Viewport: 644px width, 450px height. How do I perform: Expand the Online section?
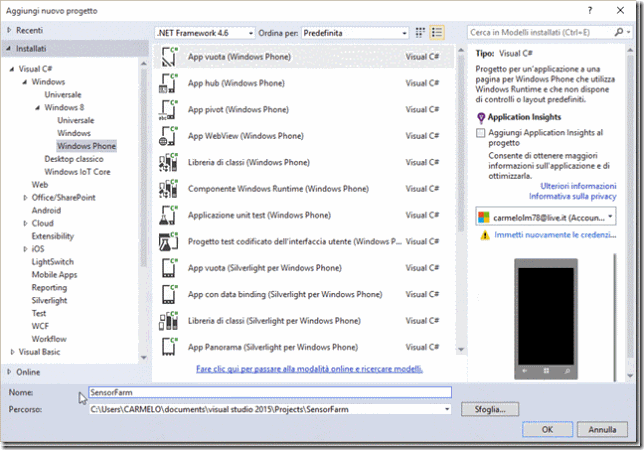pos(9,372)
